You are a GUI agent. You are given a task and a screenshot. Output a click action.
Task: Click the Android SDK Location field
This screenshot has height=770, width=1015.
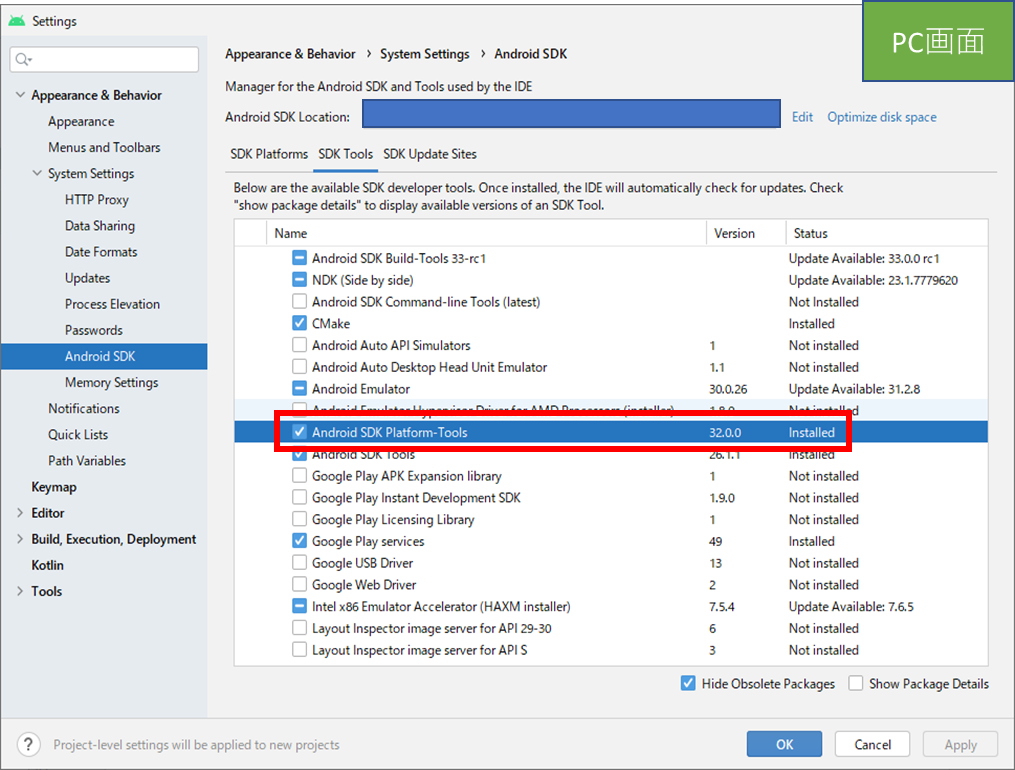[x=571, y=114]
